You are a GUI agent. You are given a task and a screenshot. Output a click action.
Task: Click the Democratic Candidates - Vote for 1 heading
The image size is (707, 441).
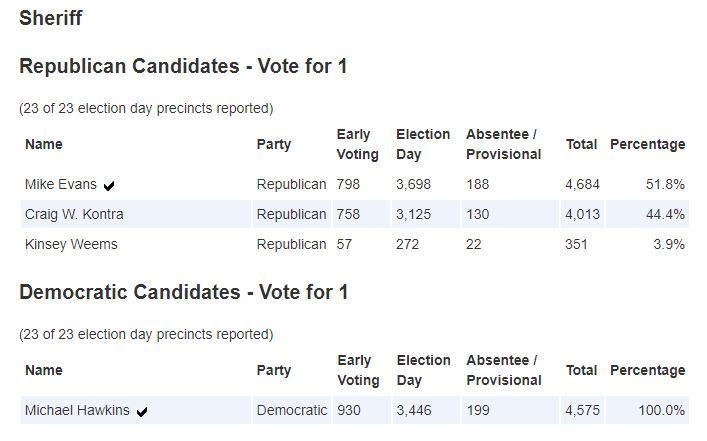click(x=184, y=292)
